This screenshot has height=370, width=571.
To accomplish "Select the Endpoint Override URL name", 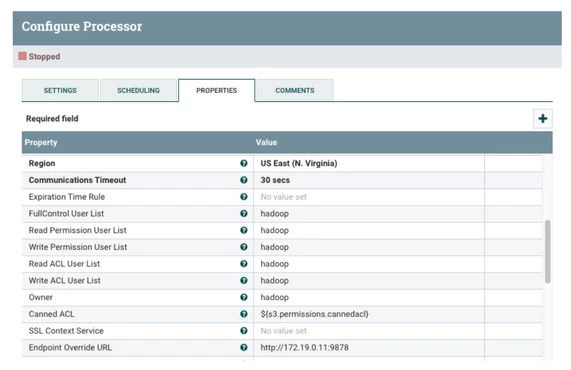I will pos(70,347).
